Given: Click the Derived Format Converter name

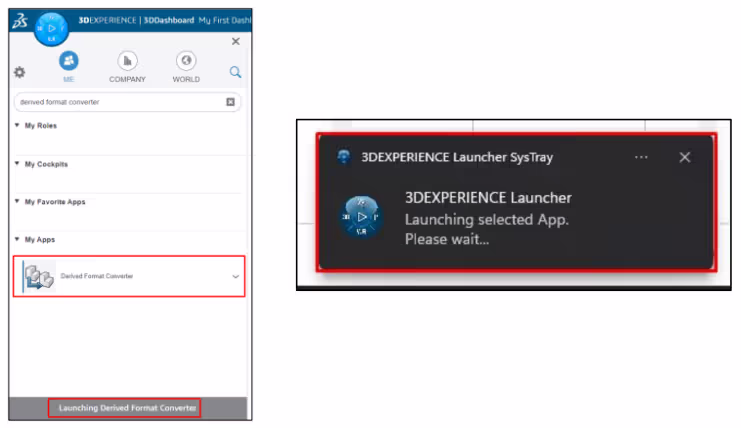Looking at the screenshot, I should coord(97,276).
